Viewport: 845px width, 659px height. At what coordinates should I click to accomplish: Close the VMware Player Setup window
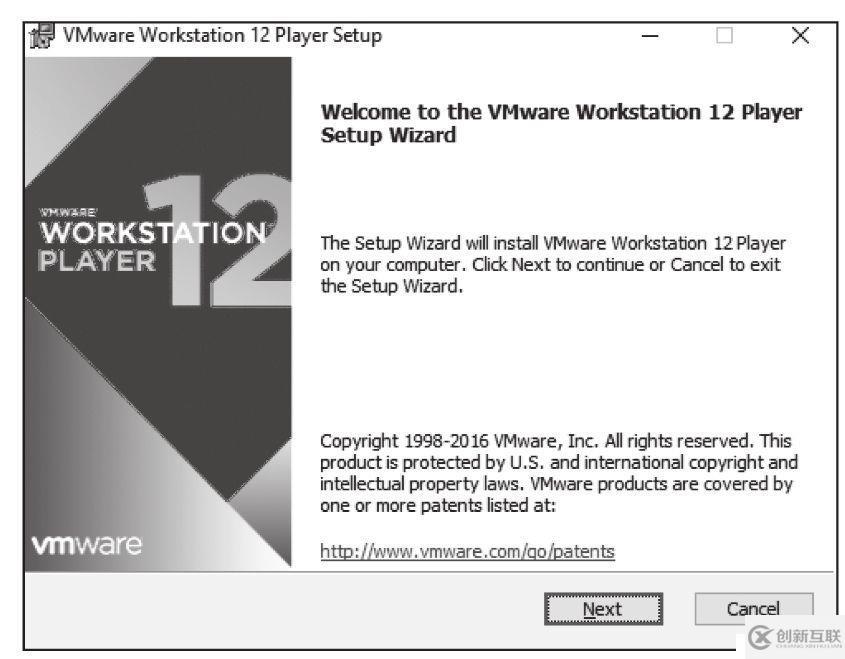pyautogui.click(x=800, y=36)
